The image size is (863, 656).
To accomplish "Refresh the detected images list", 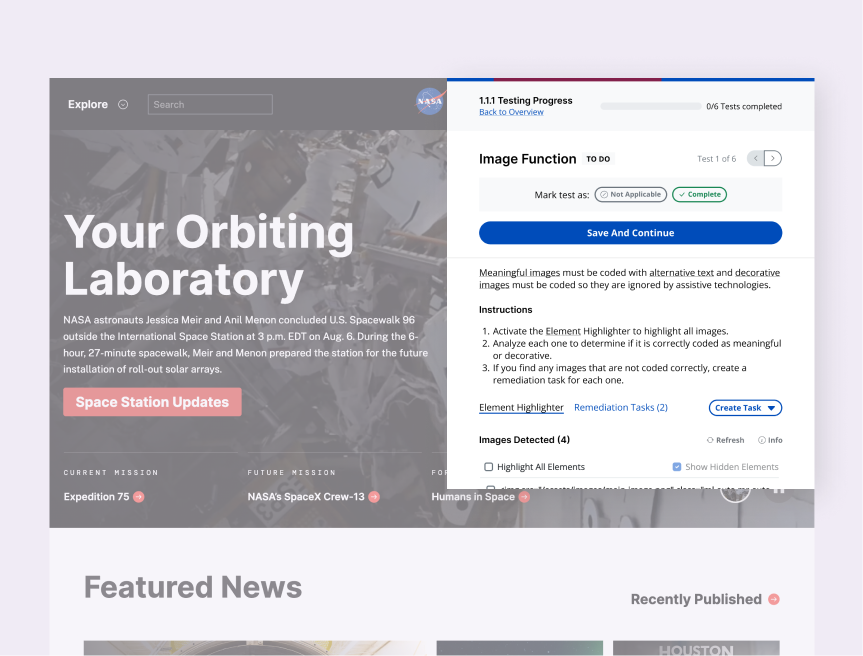I will tap(725, 440).
